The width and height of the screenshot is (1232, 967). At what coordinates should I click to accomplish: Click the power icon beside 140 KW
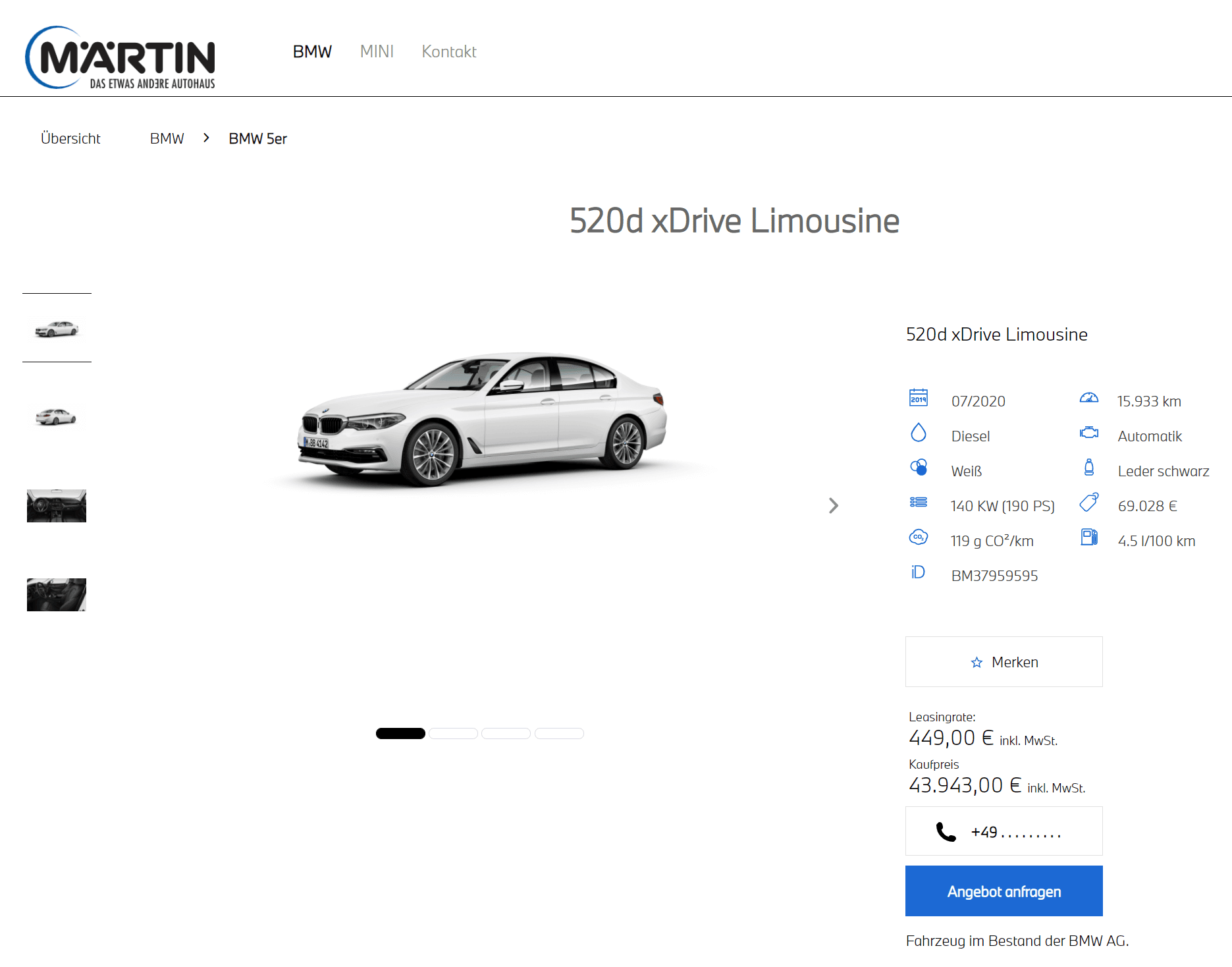point(919,503)
